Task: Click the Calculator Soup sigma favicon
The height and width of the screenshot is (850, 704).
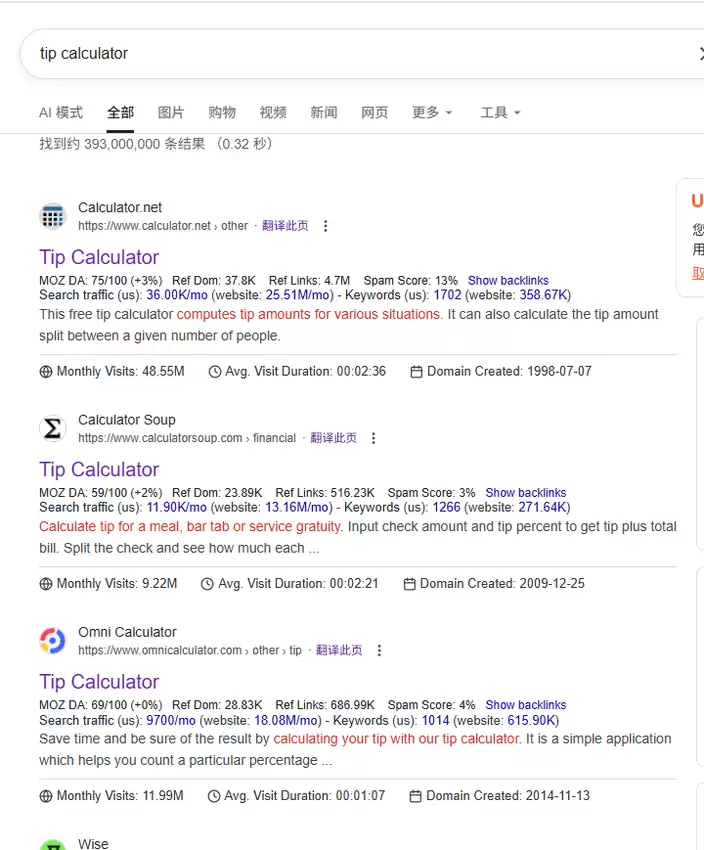Action: pos(53,428)
